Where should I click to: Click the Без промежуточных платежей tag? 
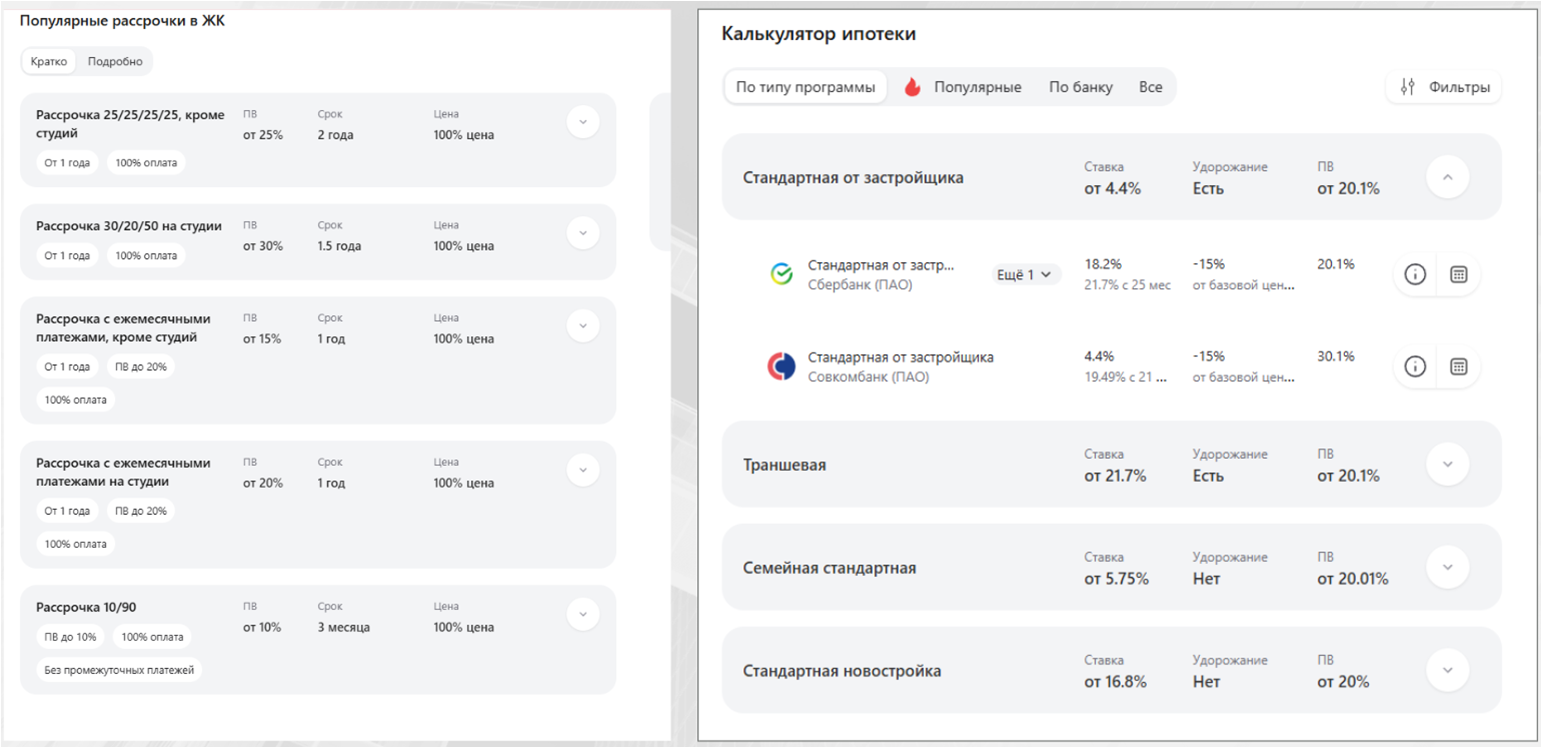(x=119, y=670)
